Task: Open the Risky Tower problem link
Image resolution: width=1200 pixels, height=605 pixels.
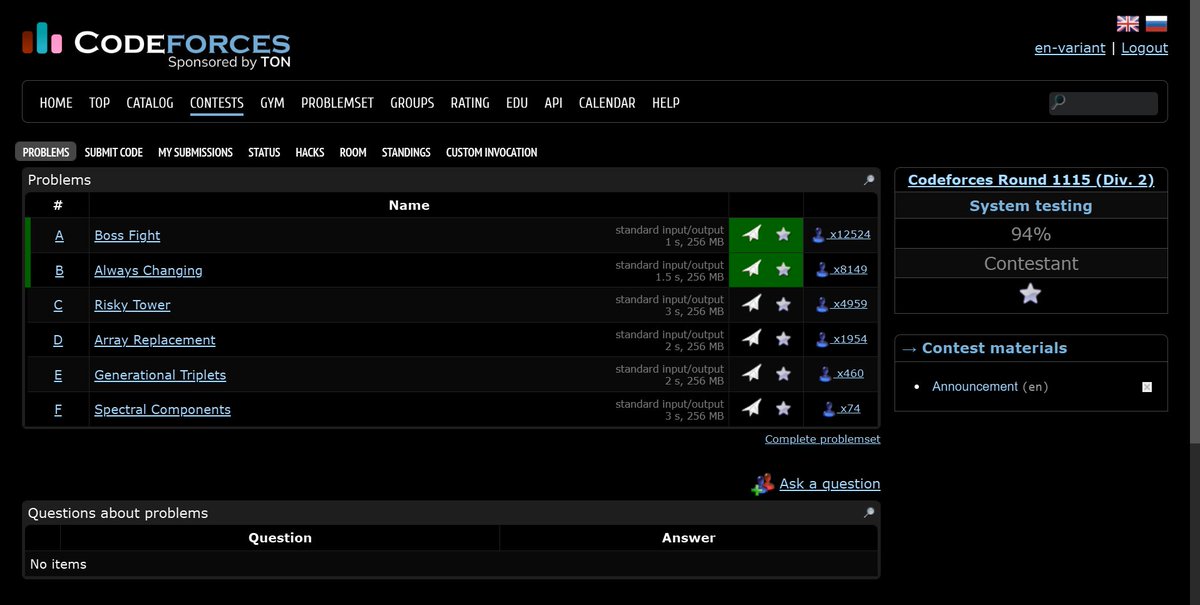Action: [132, 305]
